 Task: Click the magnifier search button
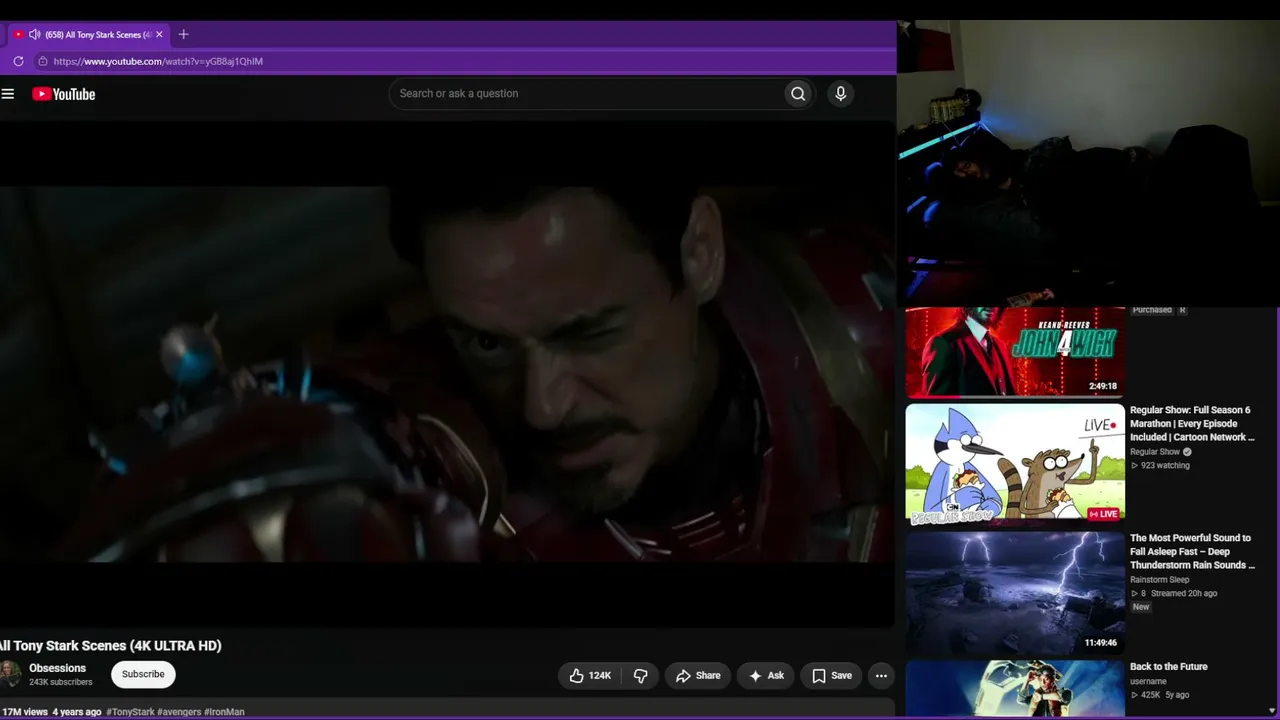[x=798, y=94]
